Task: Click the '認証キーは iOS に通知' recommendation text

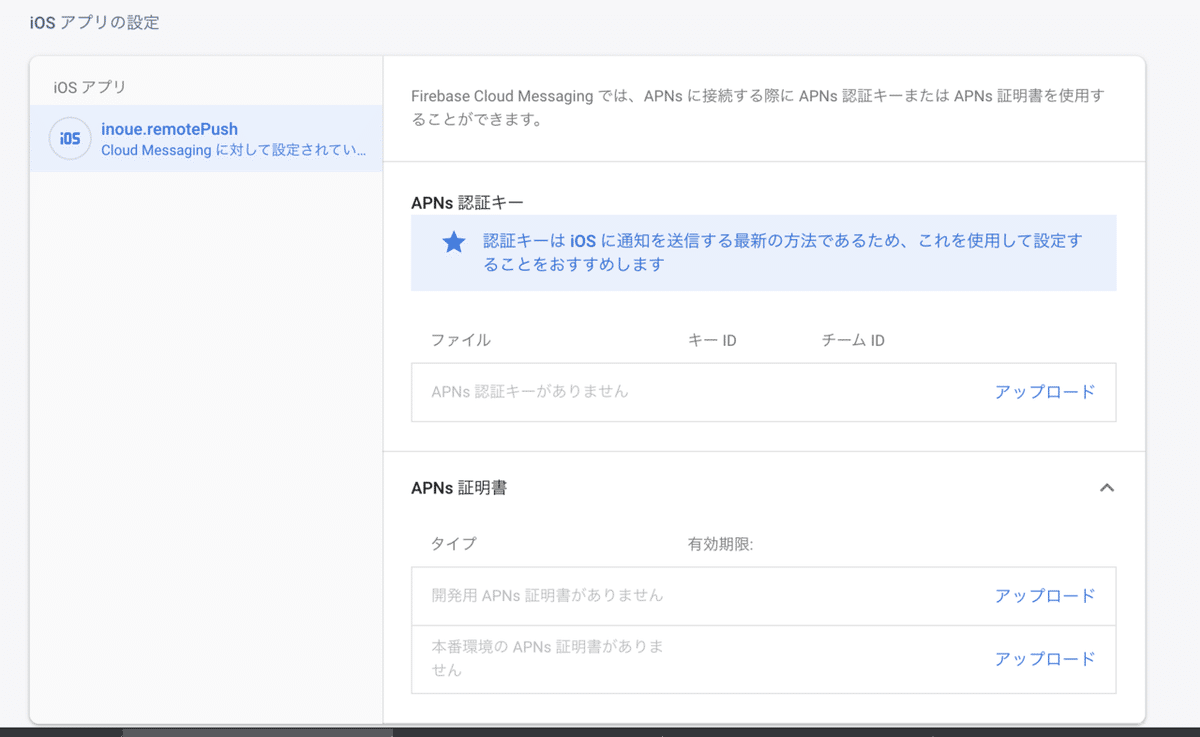Action: pos(783,253)
